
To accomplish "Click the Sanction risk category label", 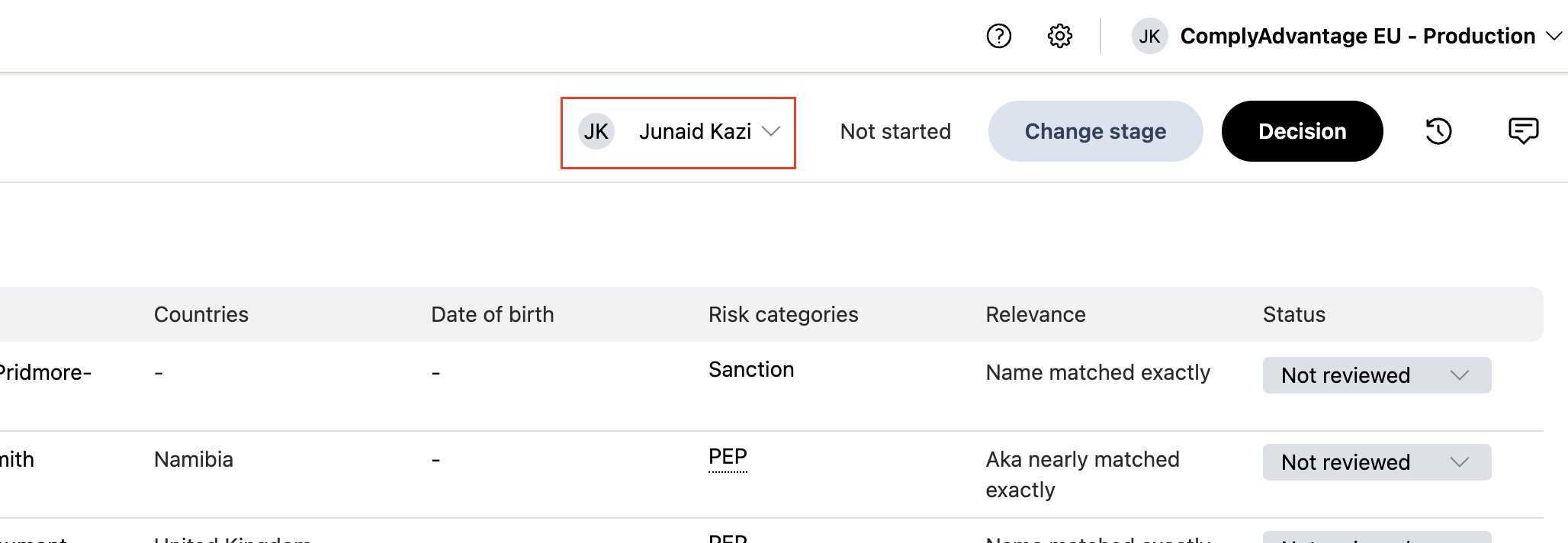I will pos(751,370).
